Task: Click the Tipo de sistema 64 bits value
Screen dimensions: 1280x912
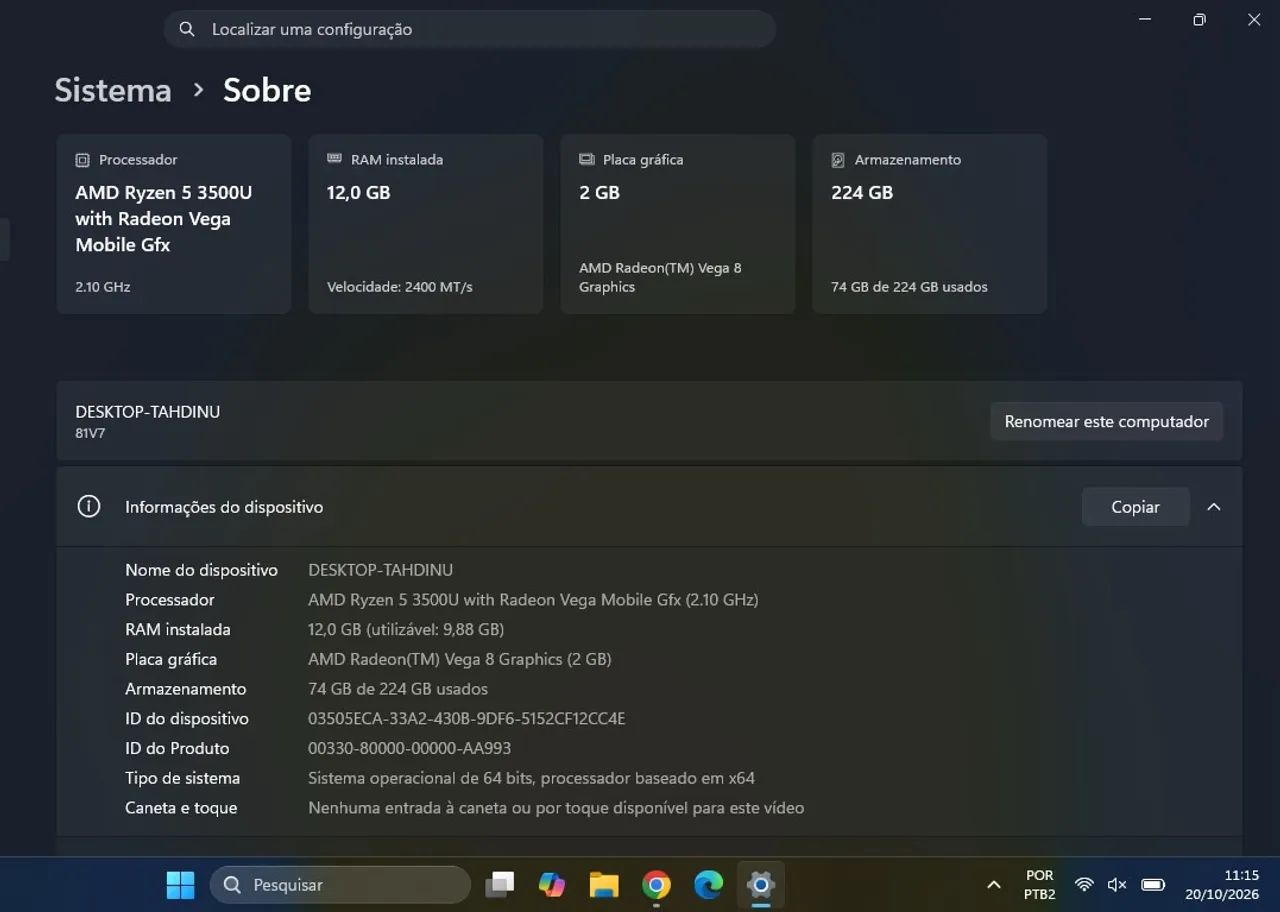Action: pos(531,778)
